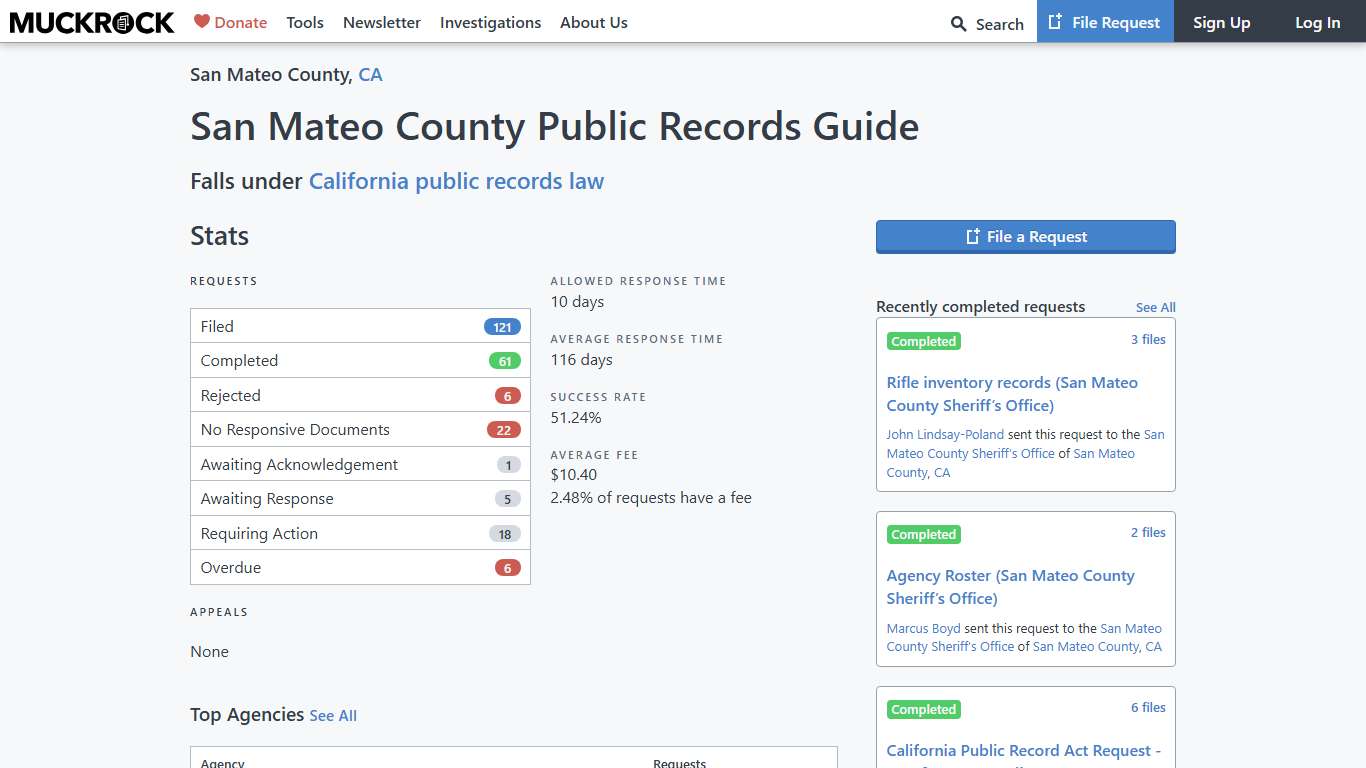Screen dimensions: 1366x768
Task: Open the Rifle inventory records request
Action: coord(1011,393)
